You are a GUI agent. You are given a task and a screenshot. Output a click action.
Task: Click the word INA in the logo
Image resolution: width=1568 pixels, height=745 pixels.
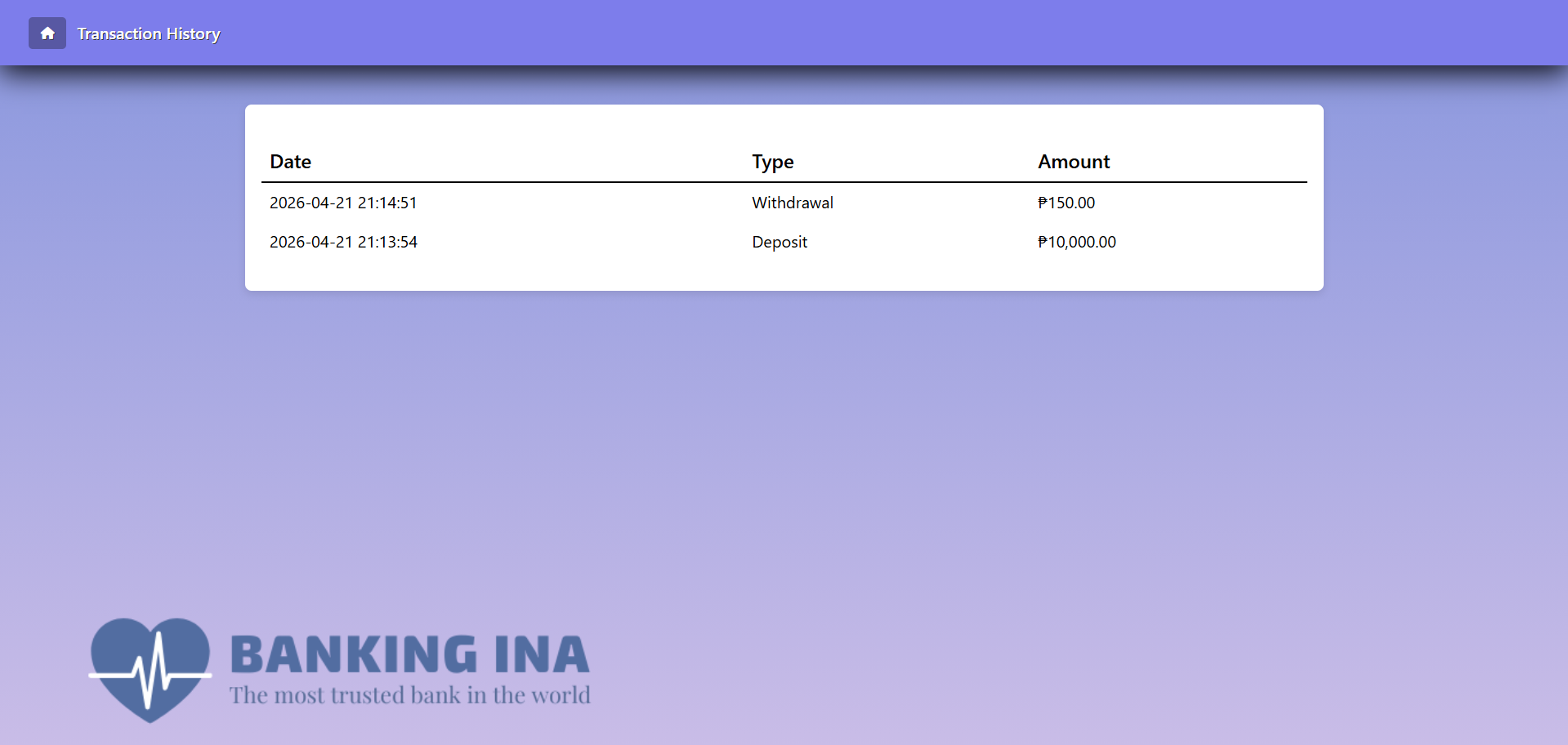pos(541,655)
